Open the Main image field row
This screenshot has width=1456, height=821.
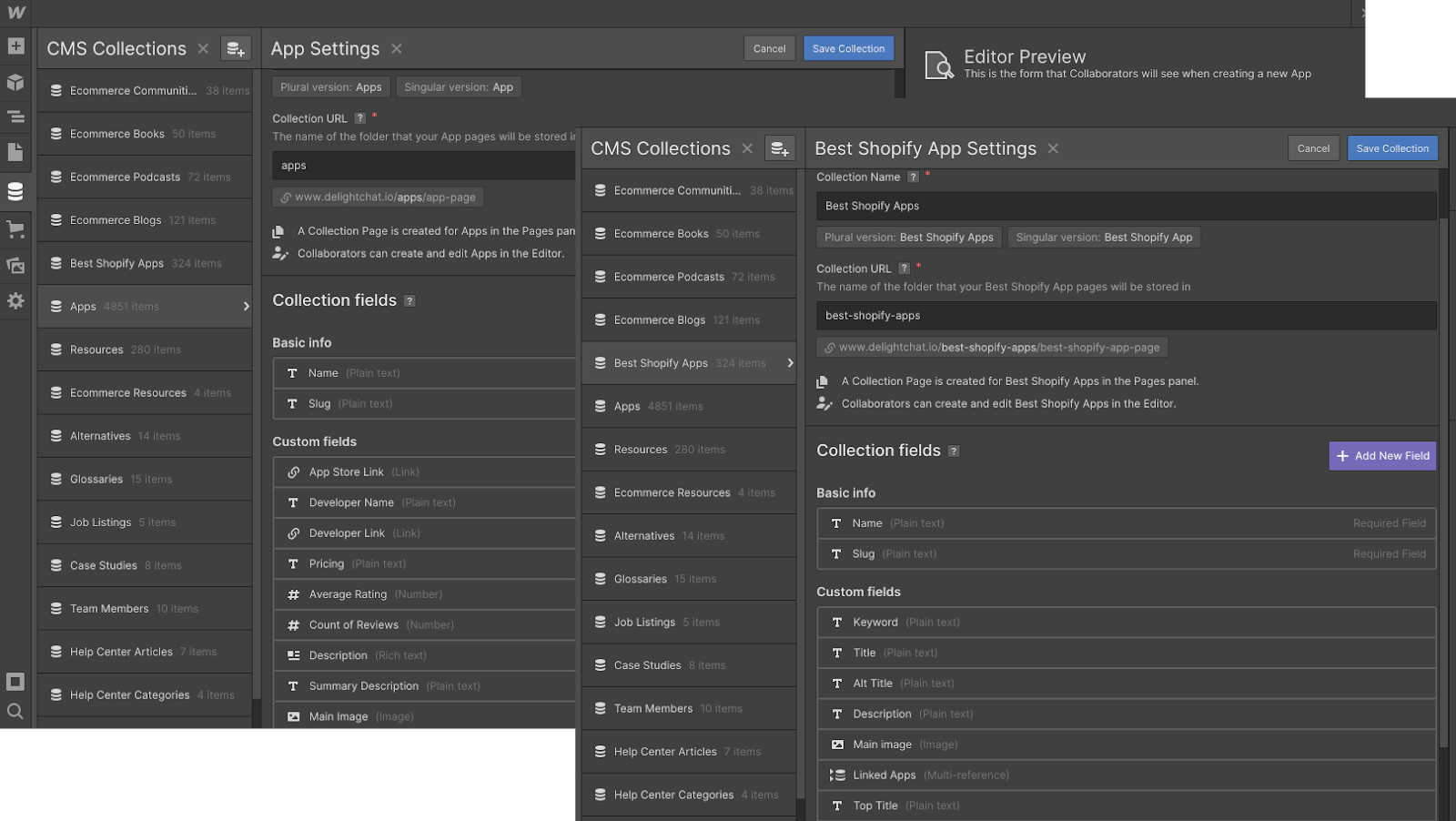click(x=1127, y=745)
